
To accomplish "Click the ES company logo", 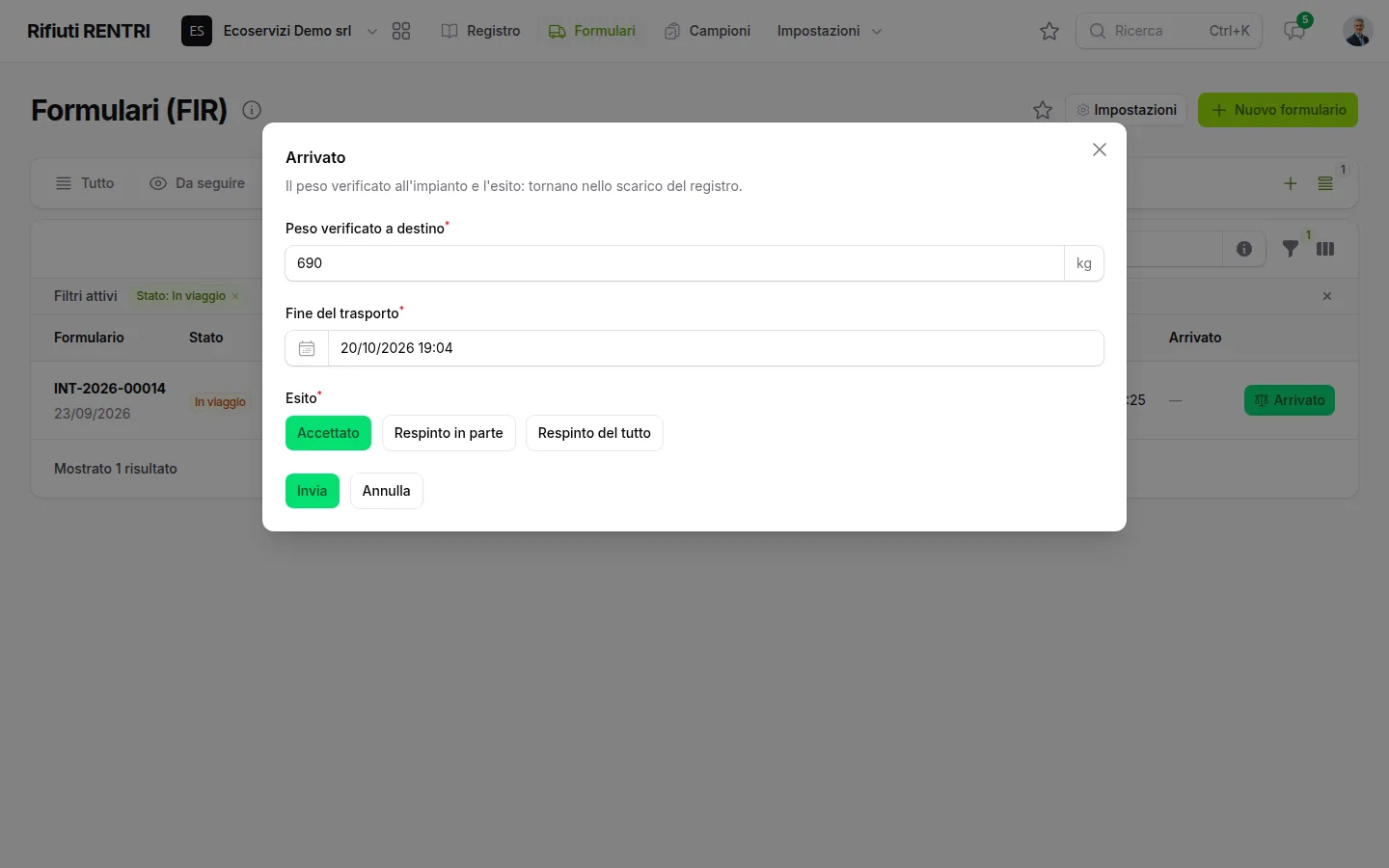I will tap(197, 31).
